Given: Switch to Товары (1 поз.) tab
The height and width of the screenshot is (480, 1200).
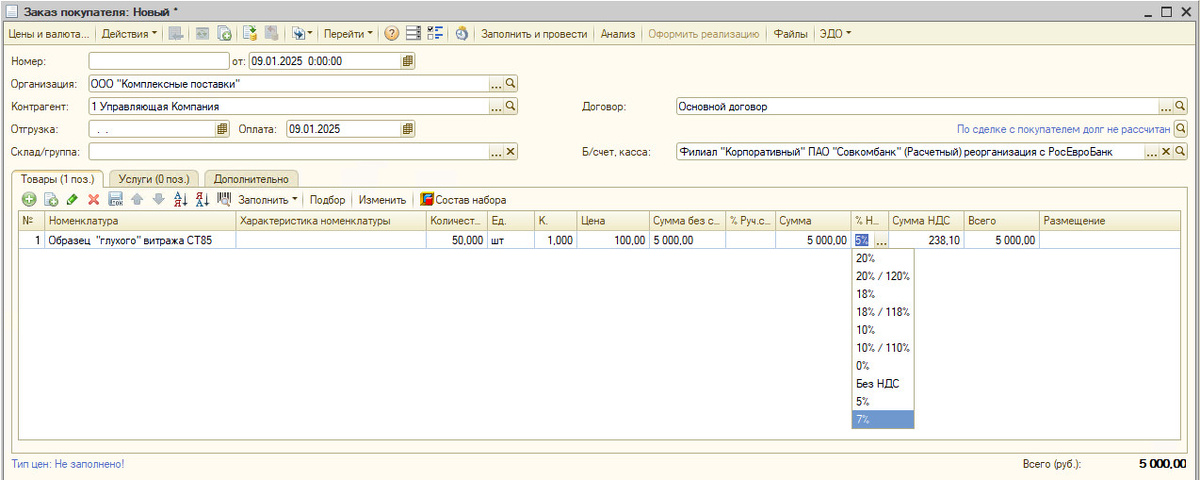Looking at the screenshot, I should coord(58,178).
